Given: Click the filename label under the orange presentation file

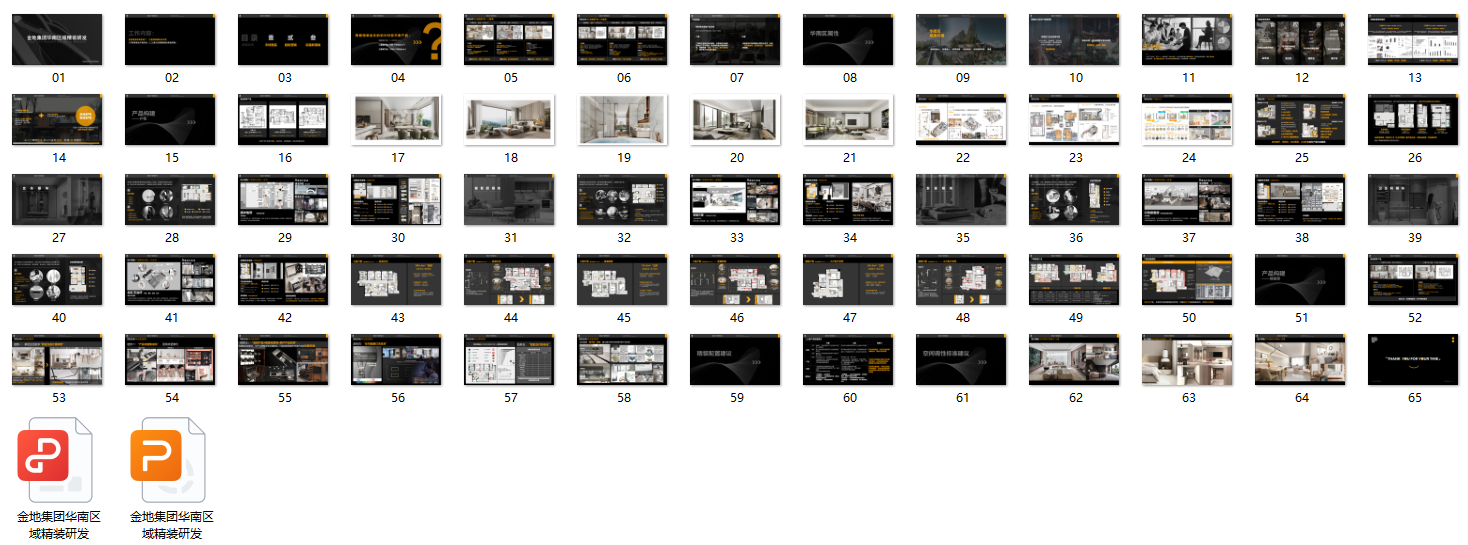Looking at the screenshot, I should [171, 525].
